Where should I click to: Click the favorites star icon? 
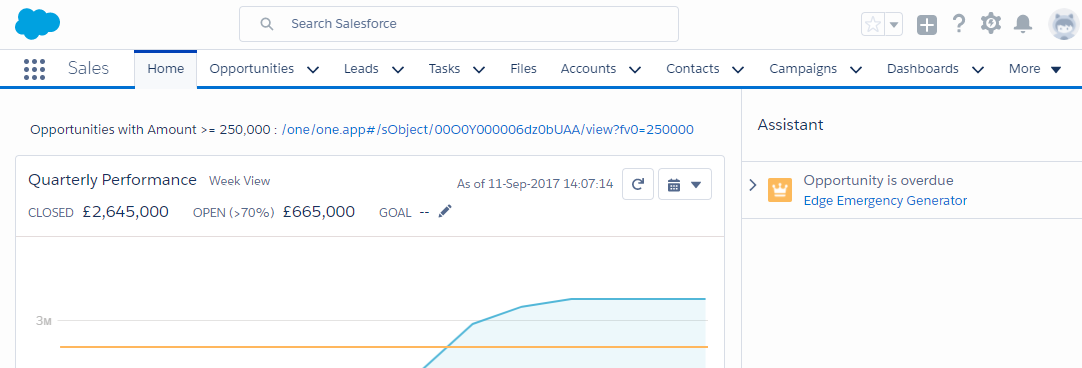(x=873, y=25)
